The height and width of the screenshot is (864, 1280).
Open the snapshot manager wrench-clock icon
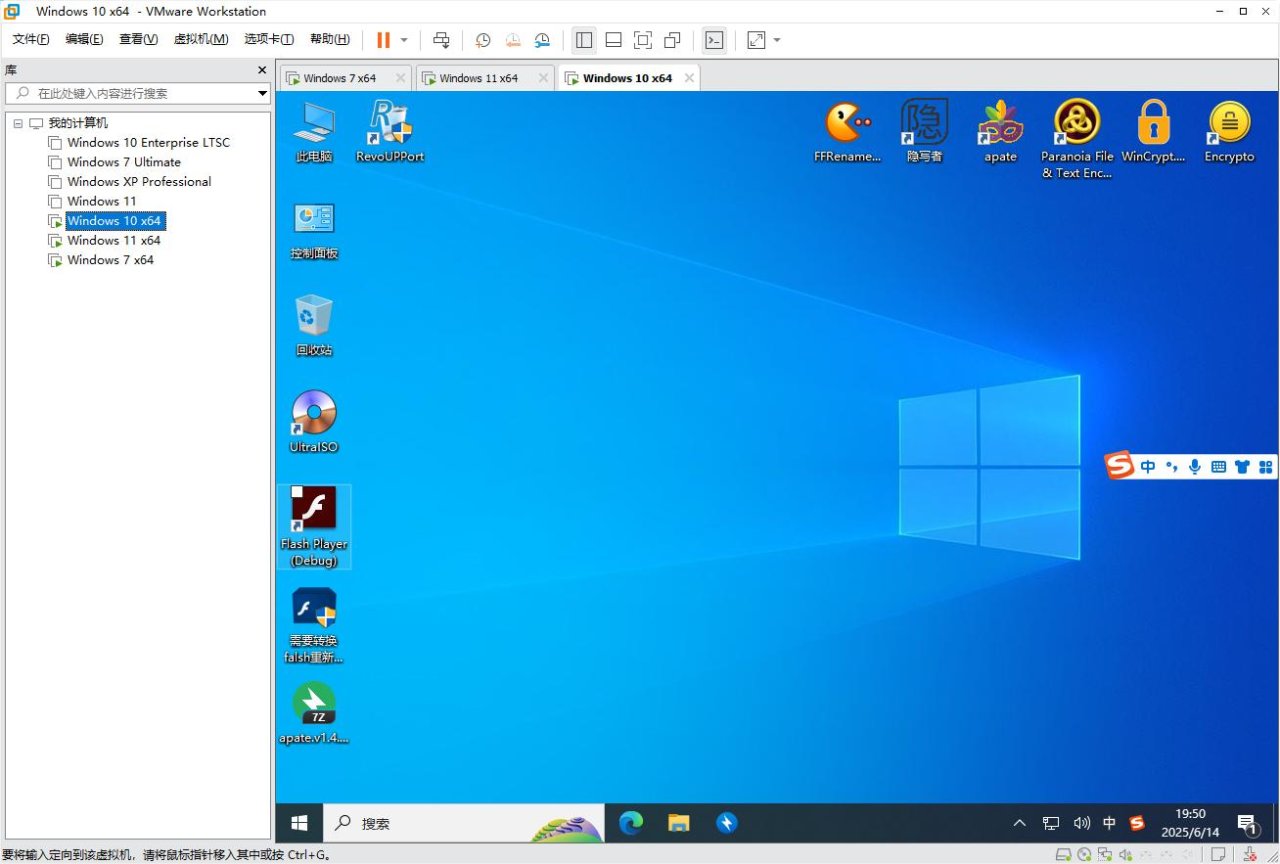click(542, 40)
